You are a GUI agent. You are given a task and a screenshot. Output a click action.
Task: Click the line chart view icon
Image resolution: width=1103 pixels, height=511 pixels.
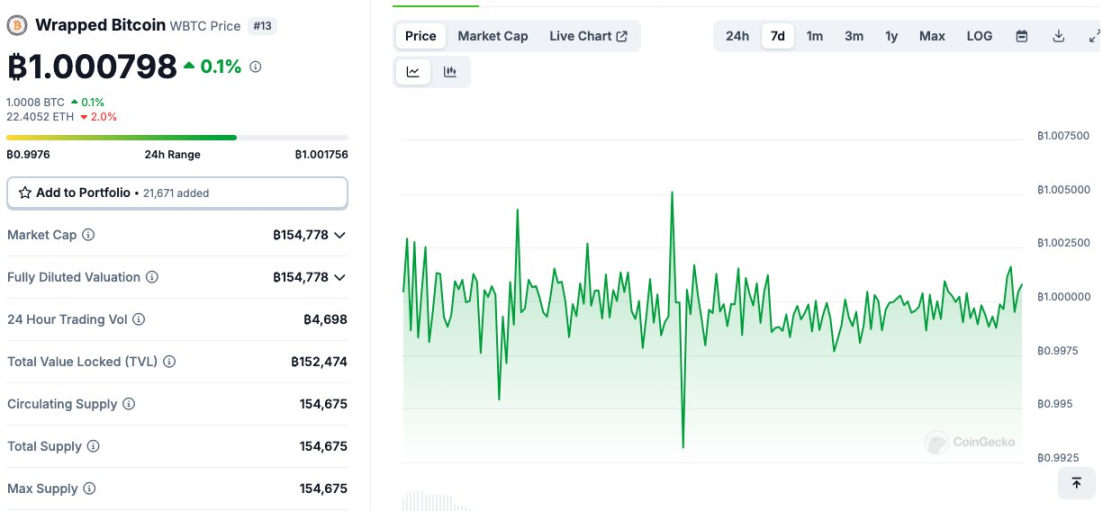coord(413,72)
